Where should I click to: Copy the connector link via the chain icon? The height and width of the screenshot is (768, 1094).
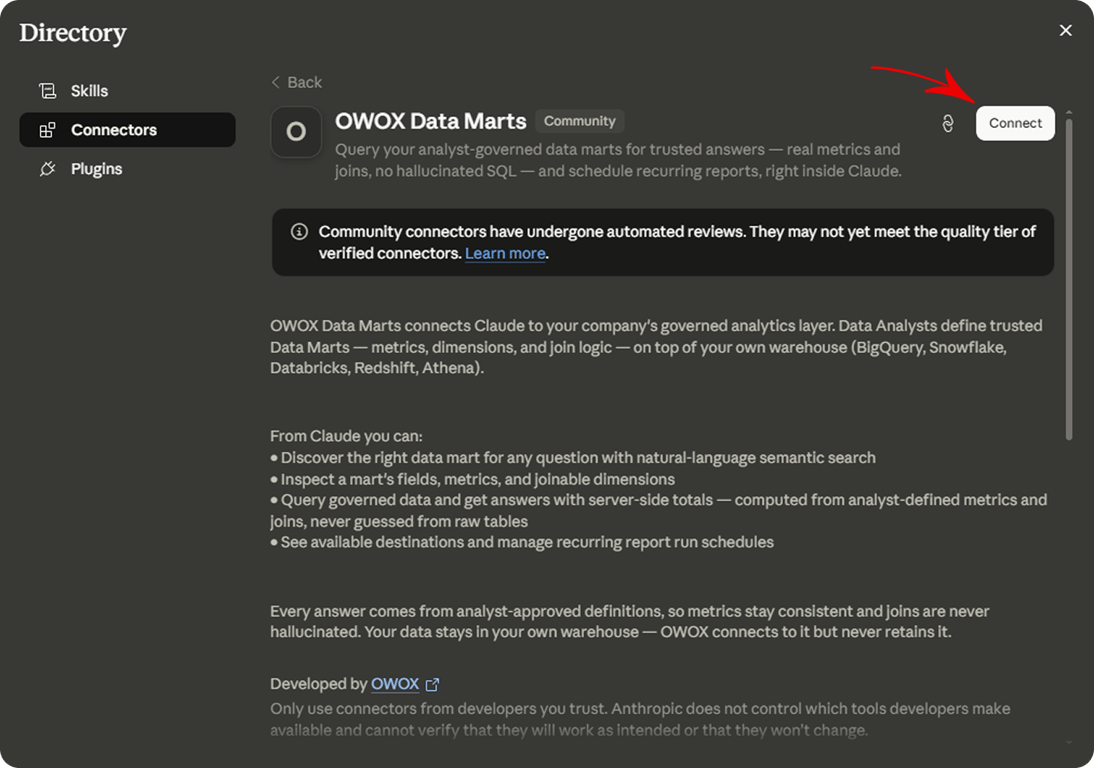[x=947, y=123]
